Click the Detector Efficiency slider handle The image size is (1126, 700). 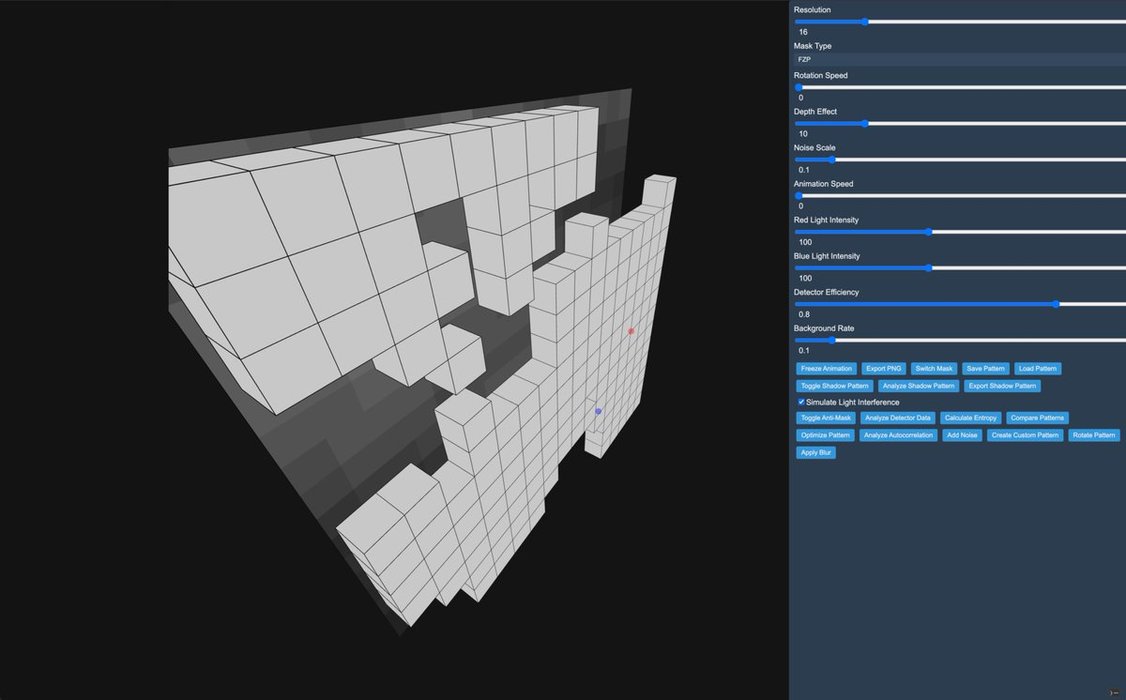pos(1056,304)
